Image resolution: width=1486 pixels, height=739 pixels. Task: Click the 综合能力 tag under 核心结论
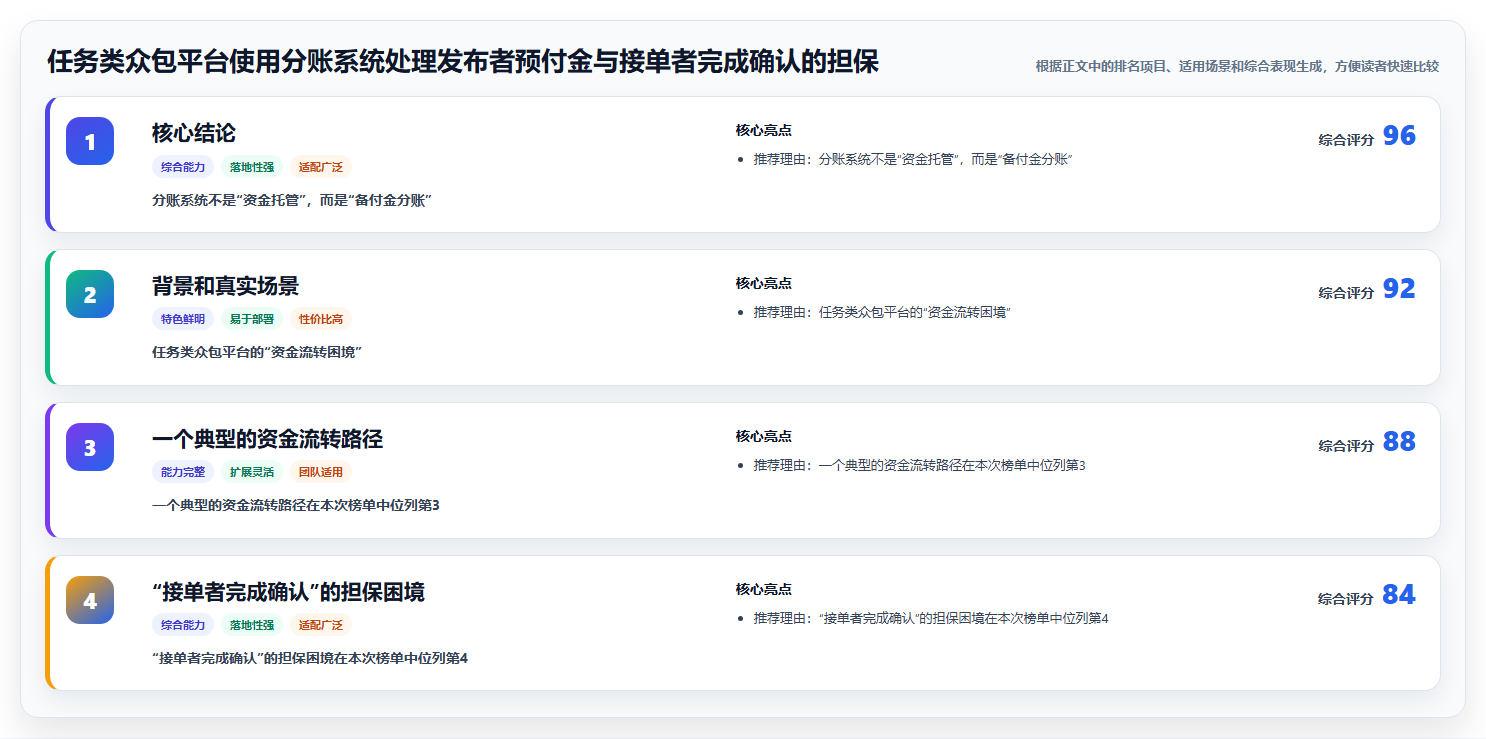click(x=183, y=167)
